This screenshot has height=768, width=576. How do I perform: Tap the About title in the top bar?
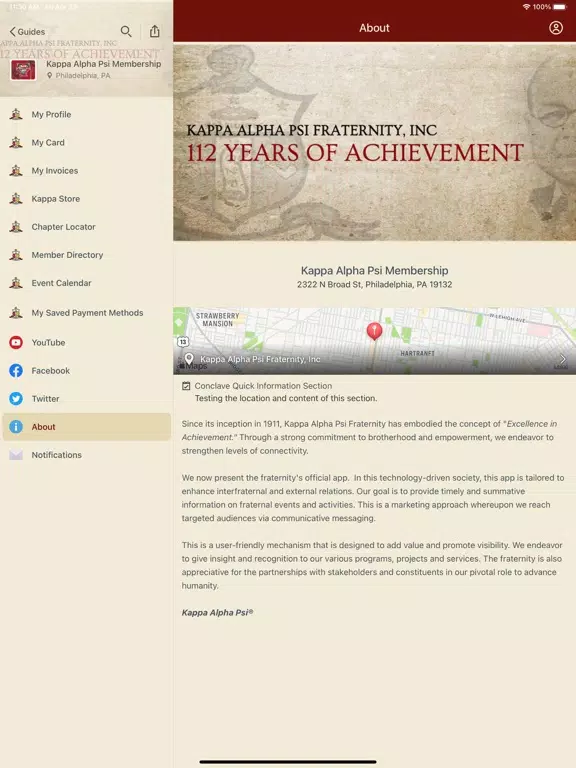(374, 28)
